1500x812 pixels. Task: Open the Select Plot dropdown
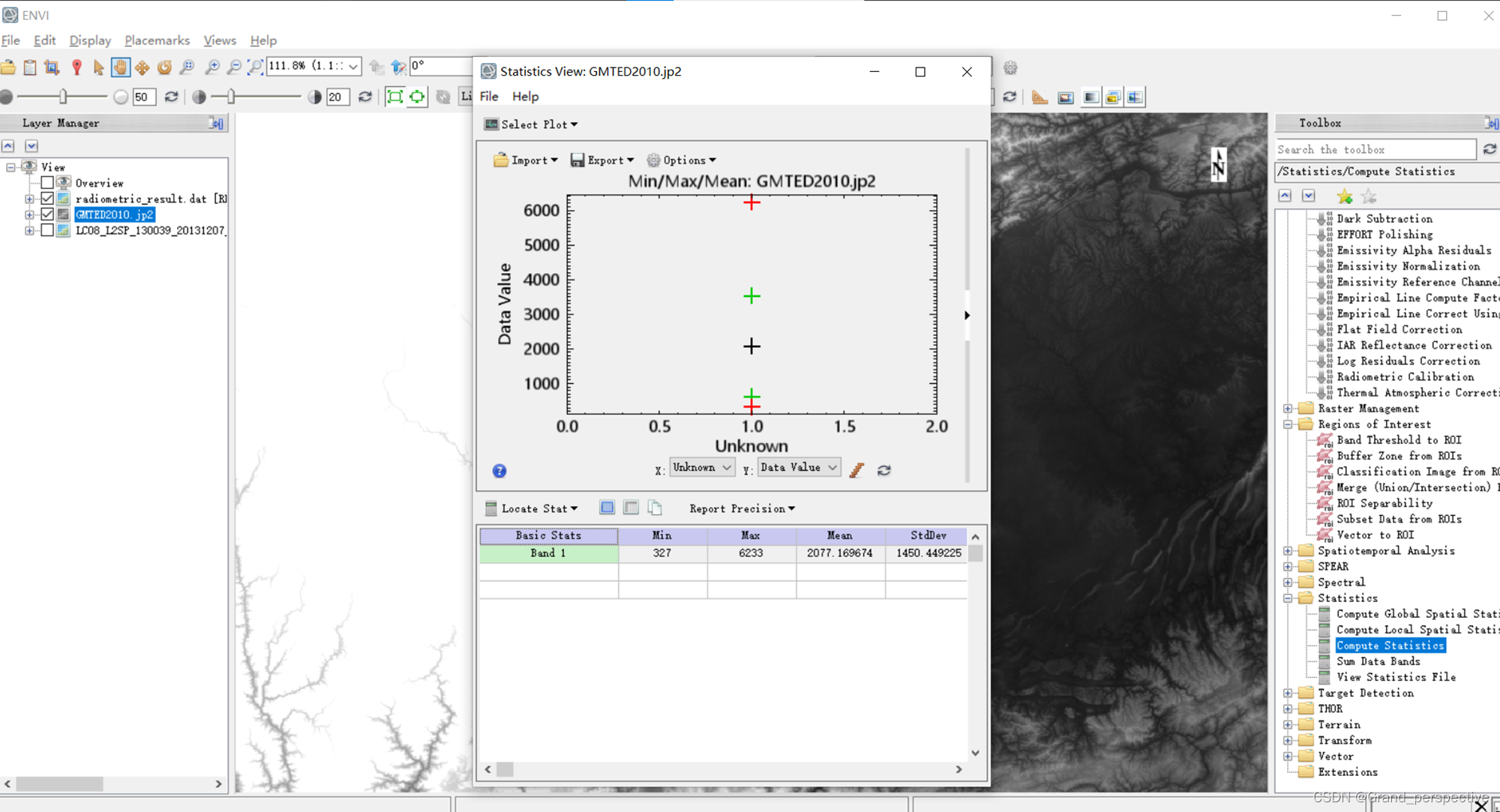coord(532,124)
